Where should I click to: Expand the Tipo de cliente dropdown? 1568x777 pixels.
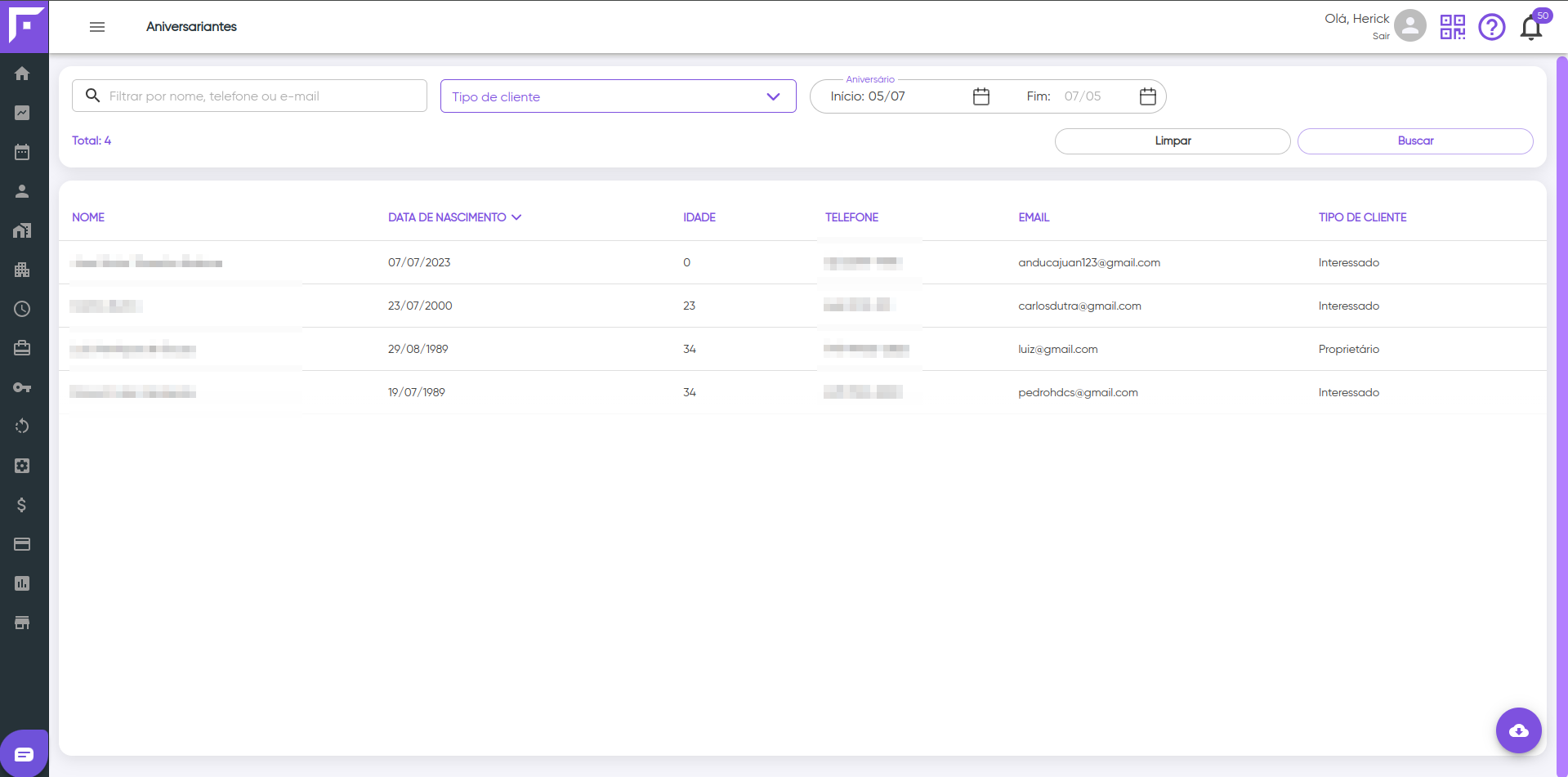(x=619, y=96)
